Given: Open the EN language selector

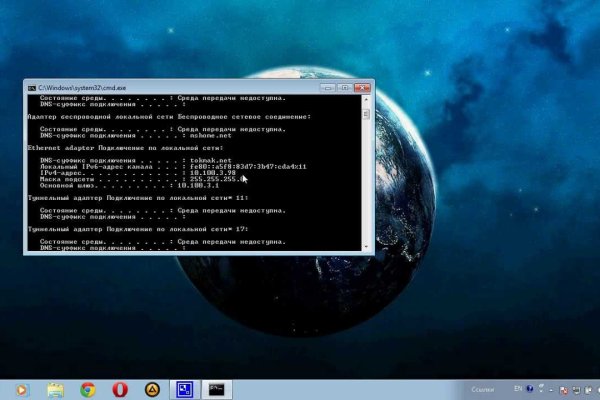Looking at the screenshot, I should [518, 387].
